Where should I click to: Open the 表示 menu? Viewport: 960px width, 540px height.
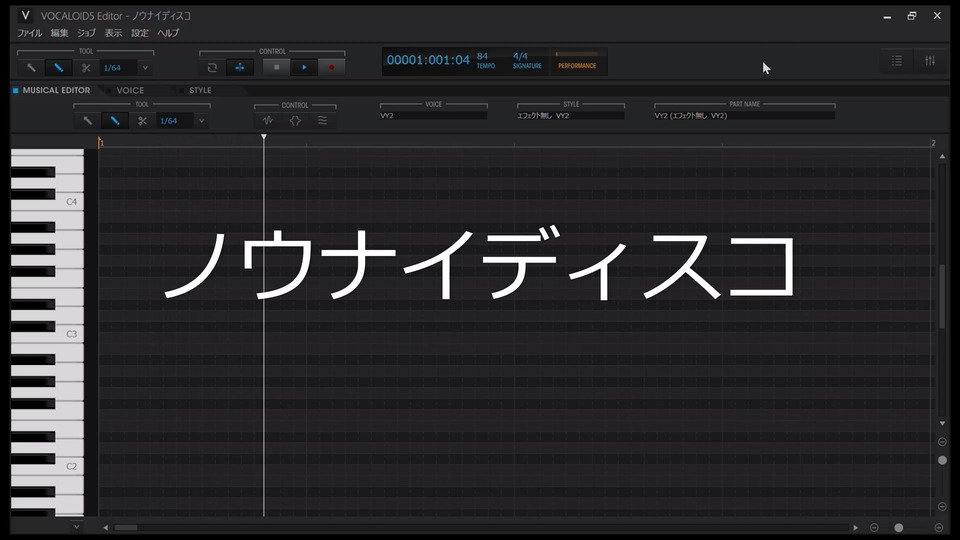113,33
